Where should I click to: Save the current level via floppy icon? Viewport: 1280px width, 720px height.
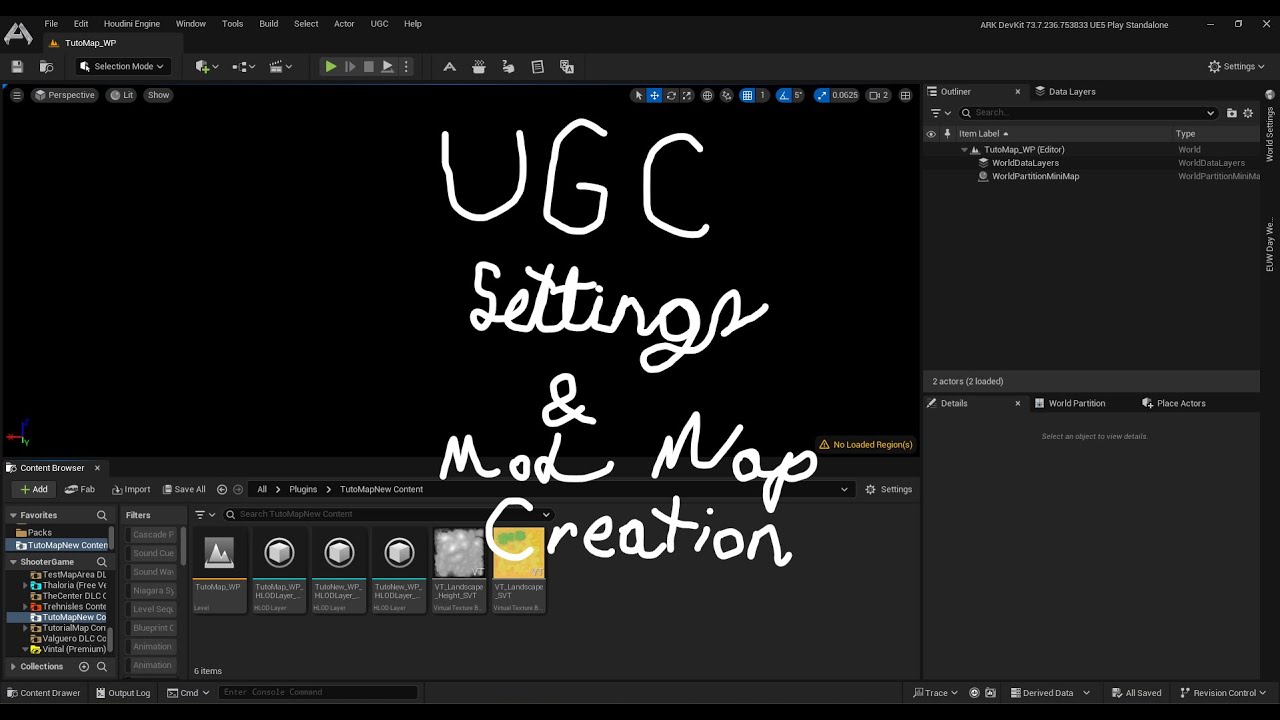tap(17, 67)
